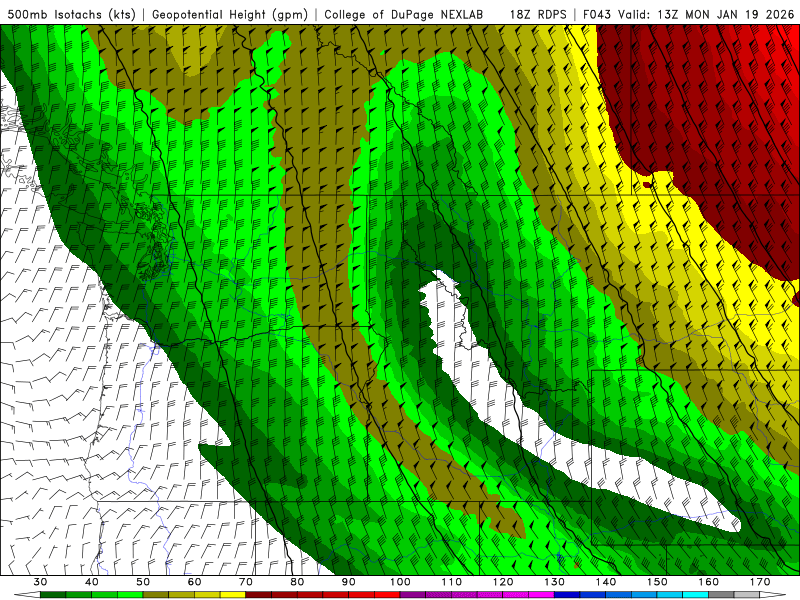
Task: Pick the darkest green swatch just after 30
Action: [x=53, y=595]
